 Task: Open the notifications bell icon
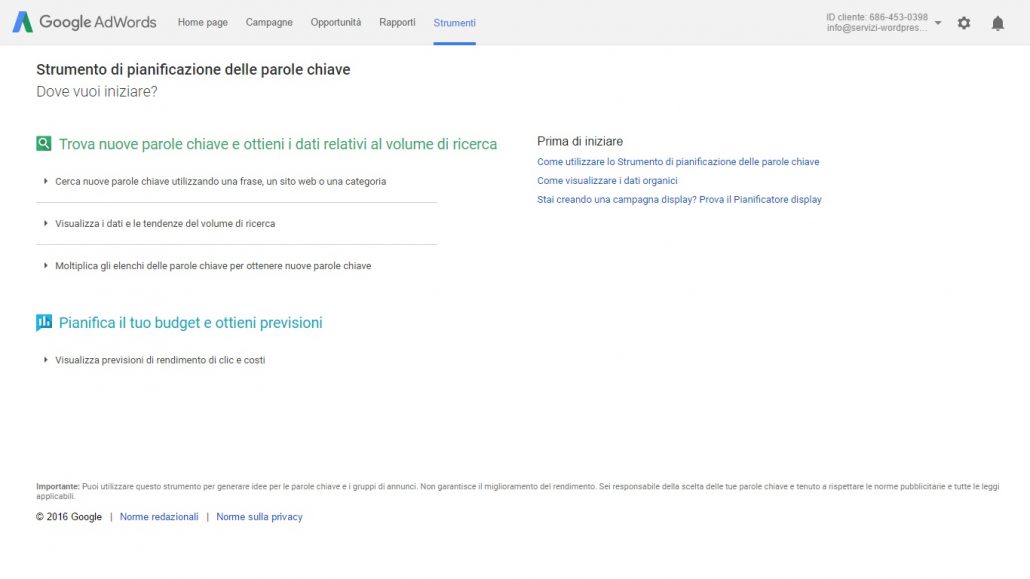point(998,23)
